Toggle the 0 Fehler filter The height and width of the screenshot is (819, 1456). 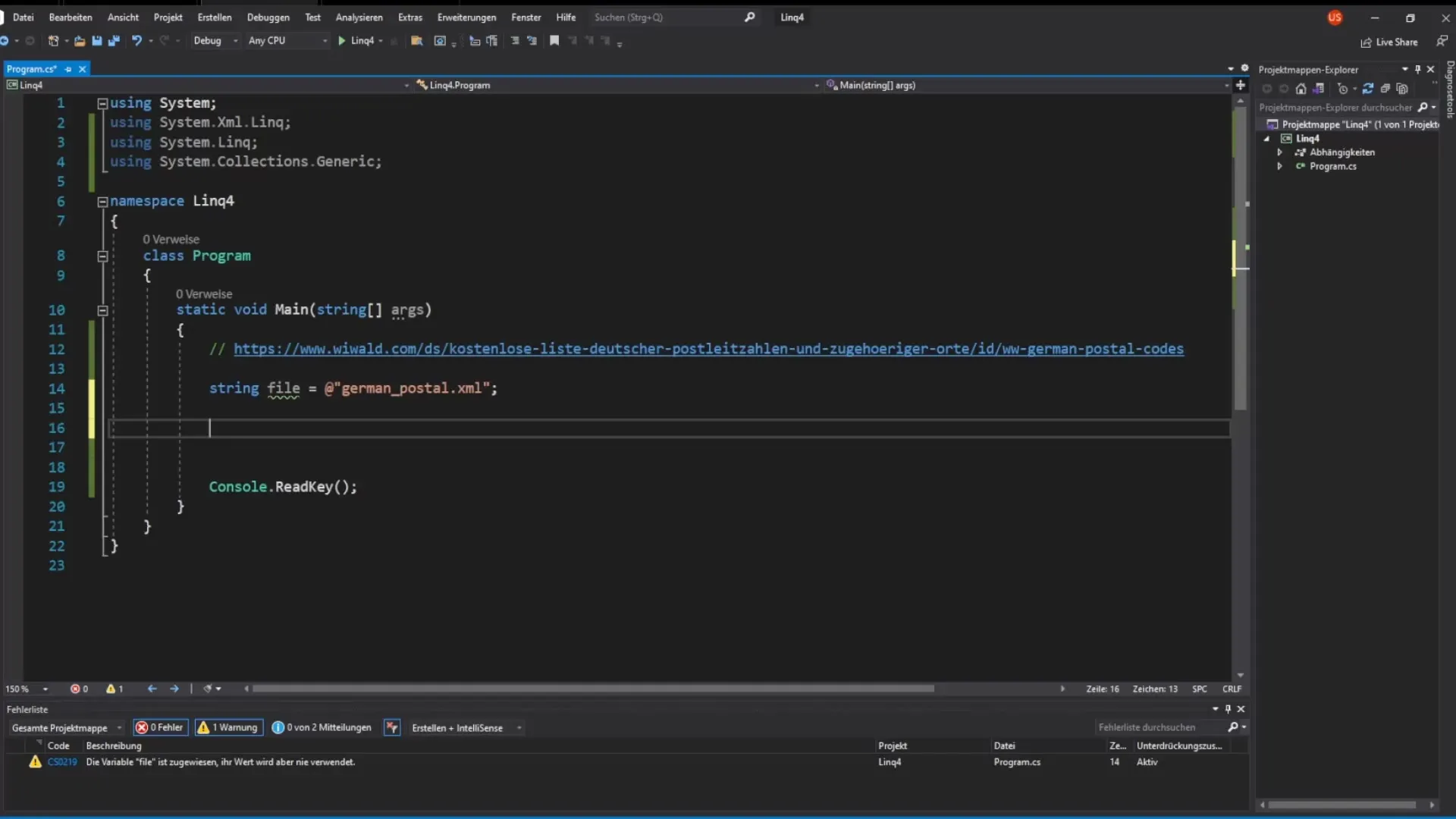click(160, 727)
